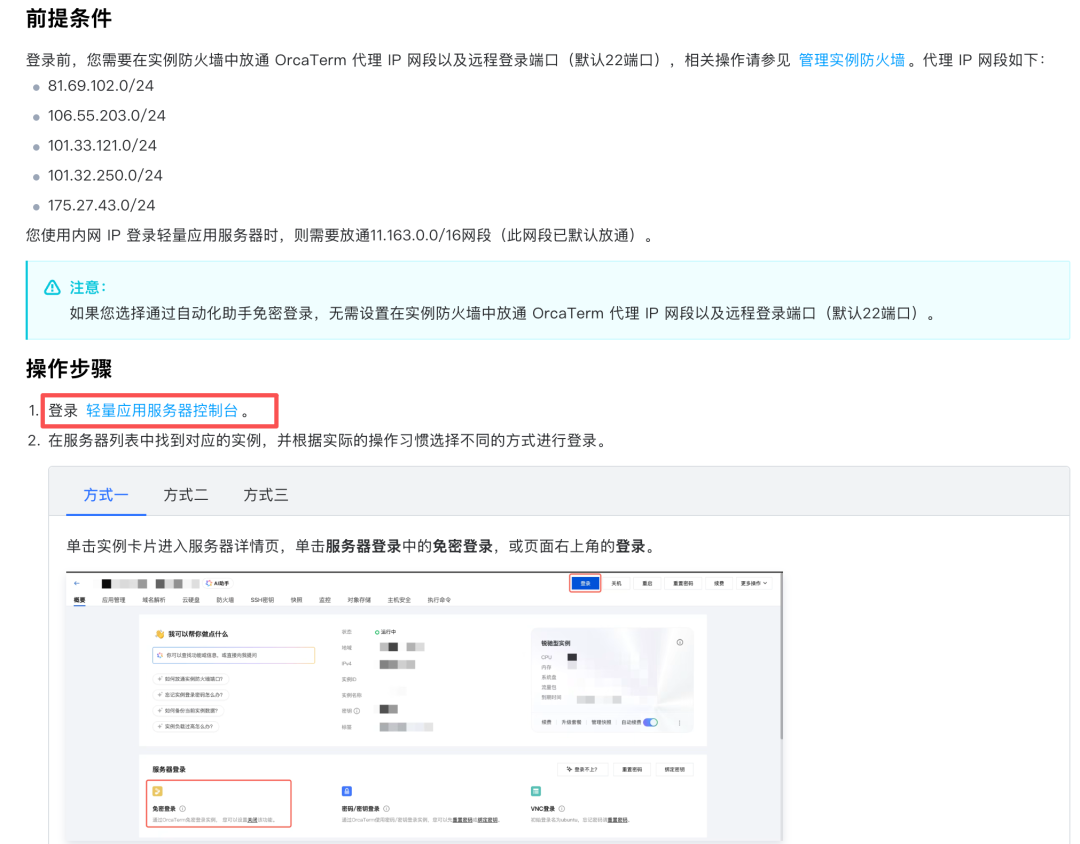Select the 方式一 tab

106,495
